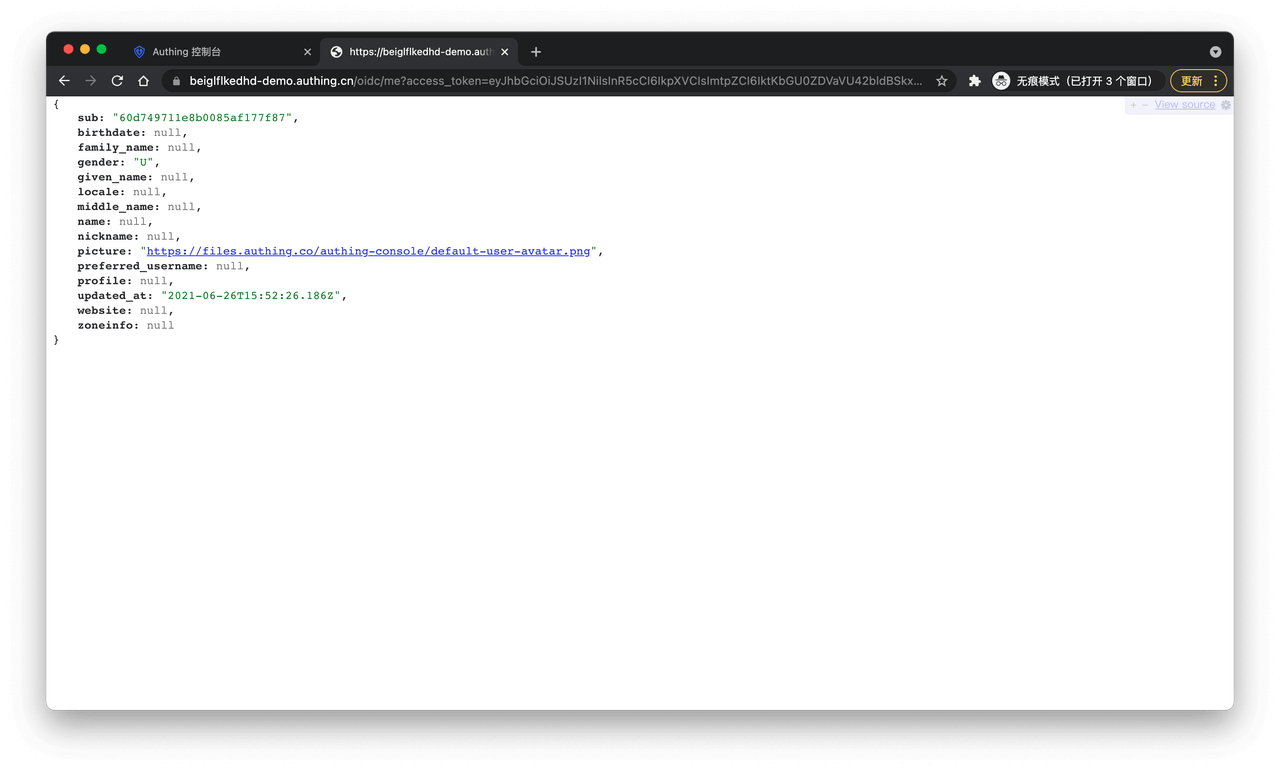This screenshot has height=771, width=1280.
Task: Open the JSON viewer settings gear
Action: 1226,105
